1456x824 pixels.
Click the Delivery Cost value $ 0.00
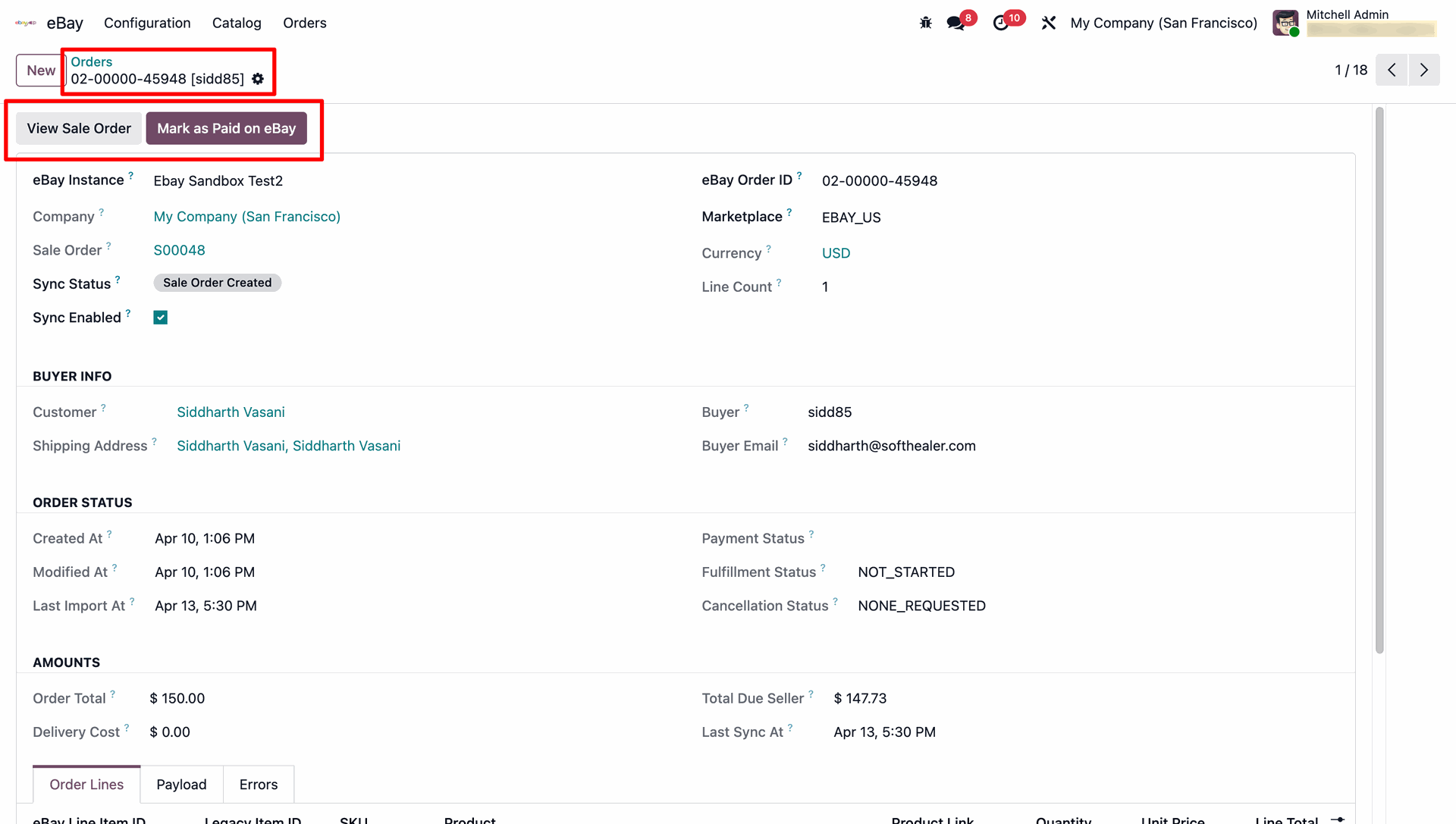(171, 732)
